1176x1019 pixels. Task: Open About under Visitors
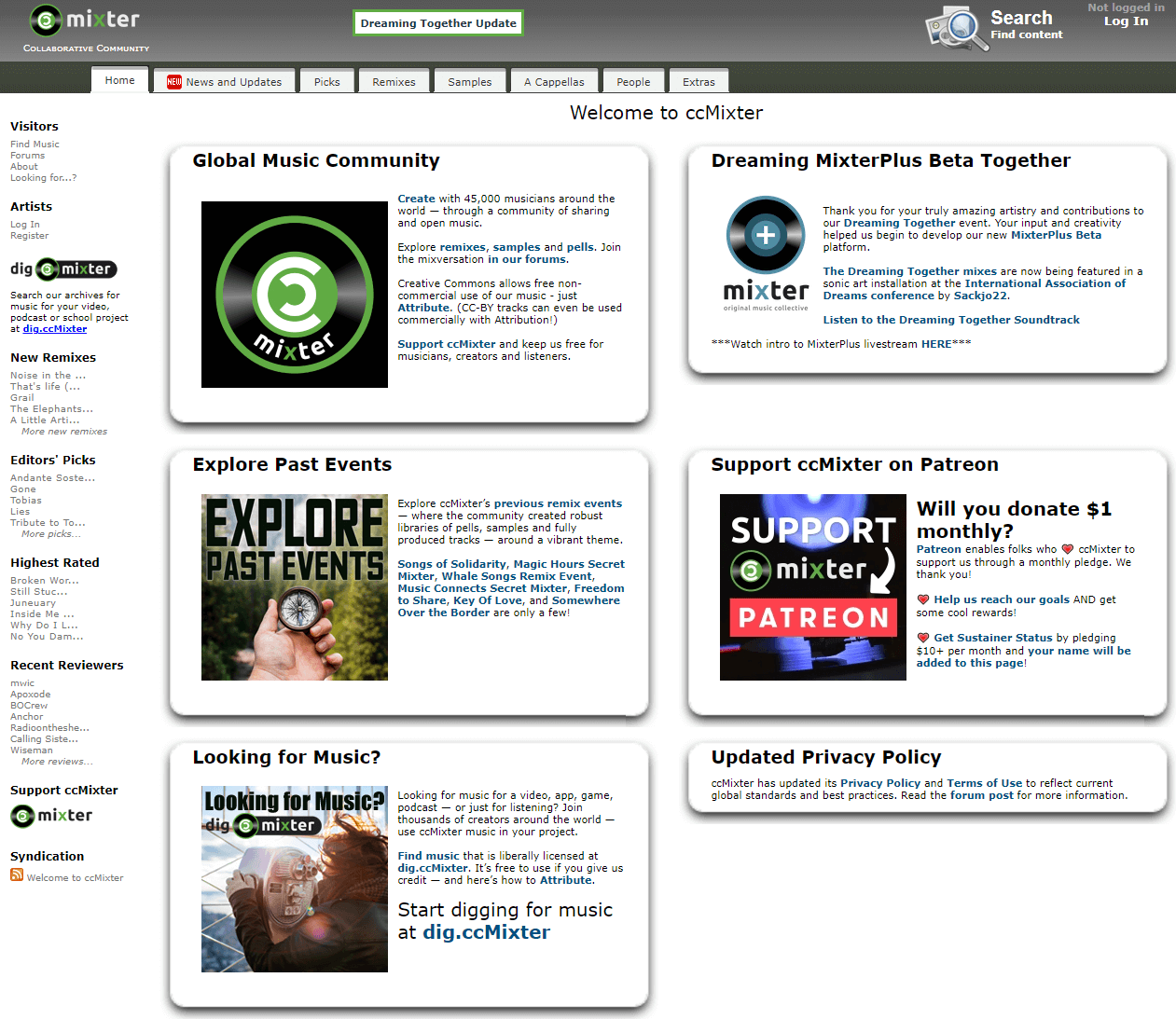tap(24, 167)
